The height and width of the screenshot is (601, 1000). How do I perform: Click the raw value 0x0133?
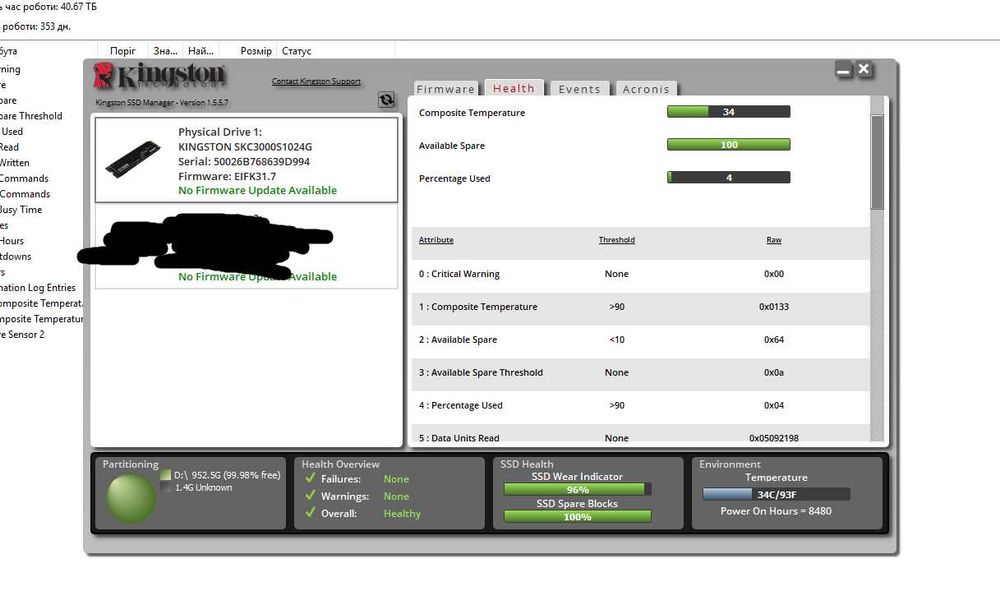coord(774,307)
